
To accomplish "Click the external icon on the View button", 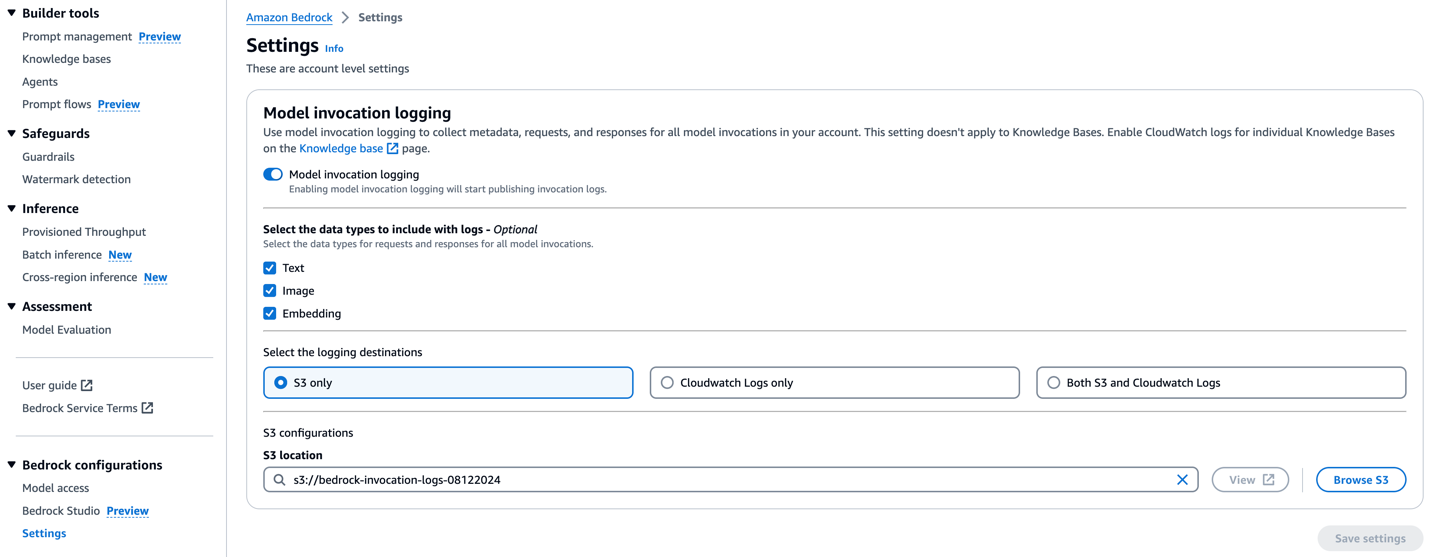I will pyautogui.click(x=1268, y=480).
